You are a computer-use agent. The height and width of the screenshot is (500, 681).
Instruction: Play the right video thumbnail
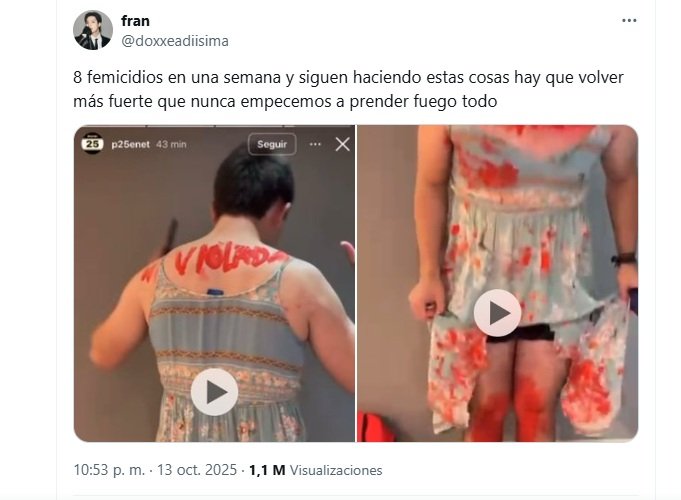tap(497, 313)
